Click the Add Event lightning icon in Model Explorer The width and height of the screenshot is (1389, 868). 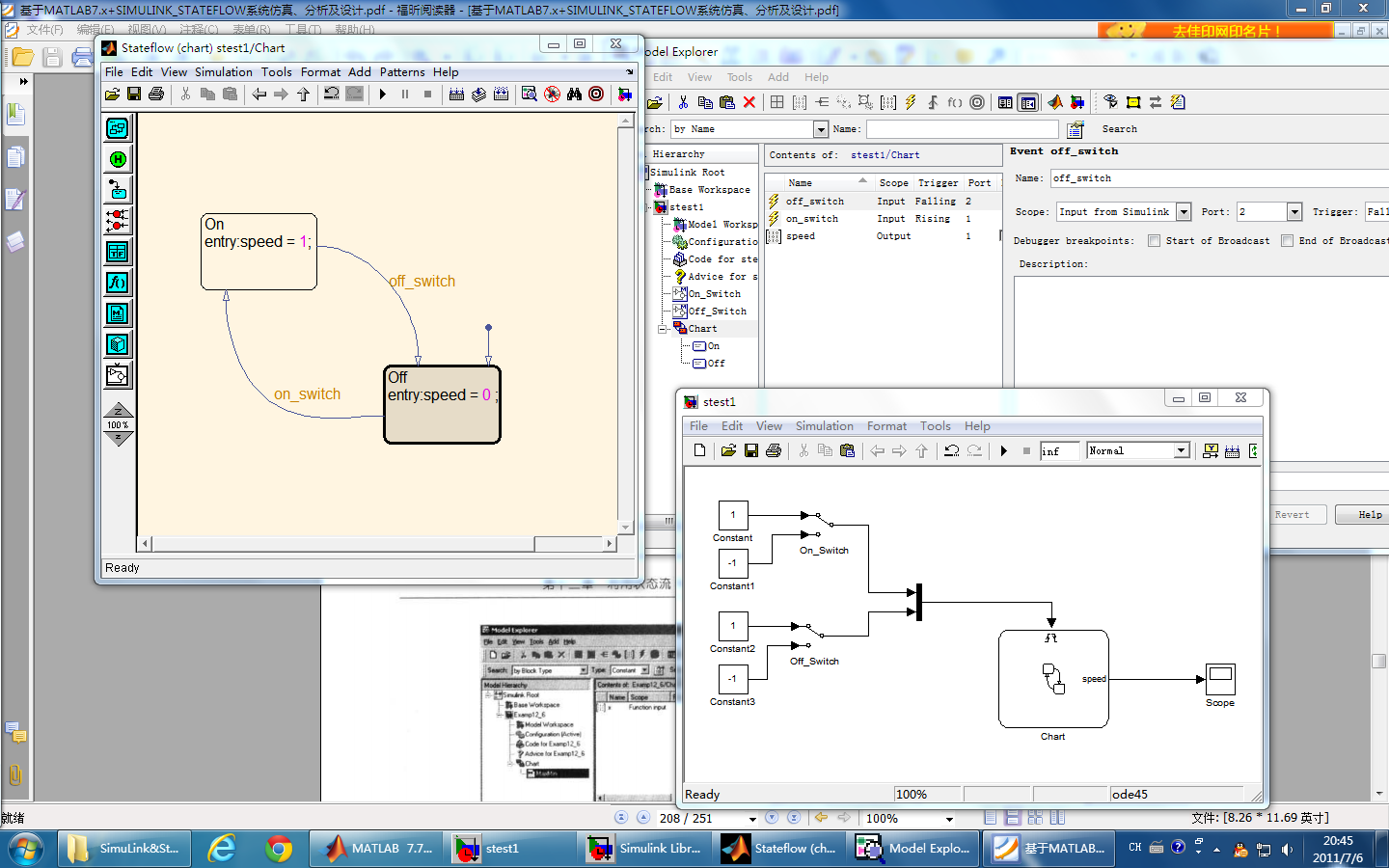(x=911, y=102)
